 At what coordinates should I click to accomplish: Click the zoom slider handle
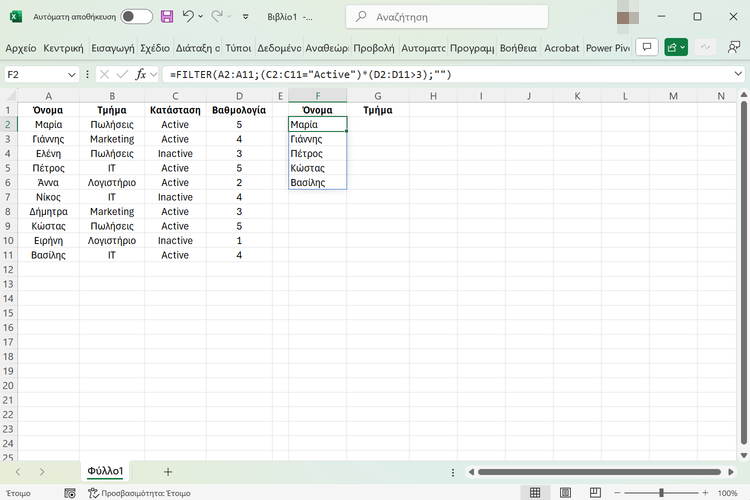[x=661, y=492]
